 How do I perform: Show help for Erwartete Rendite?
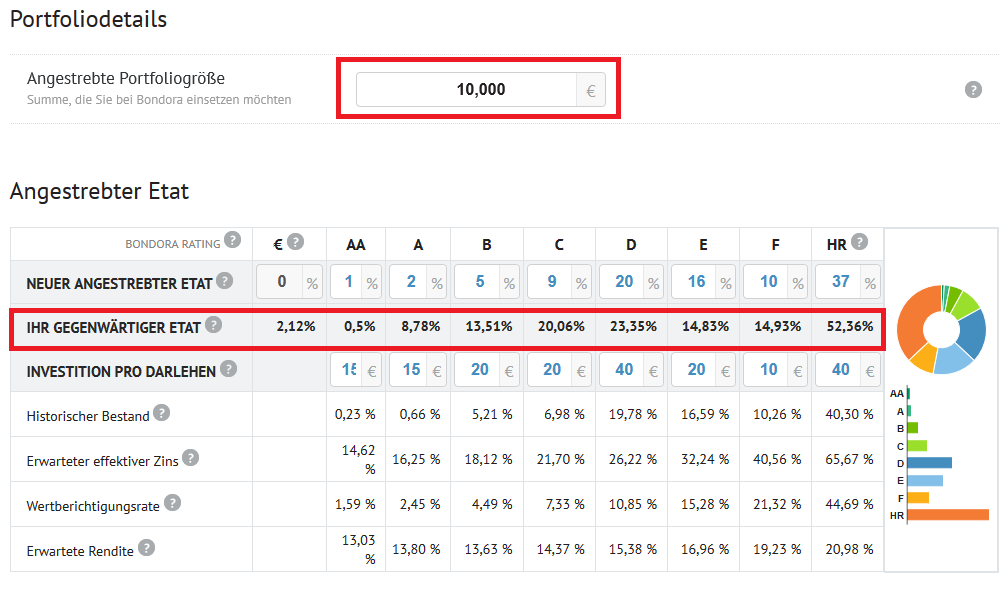[x=146, y=548]
